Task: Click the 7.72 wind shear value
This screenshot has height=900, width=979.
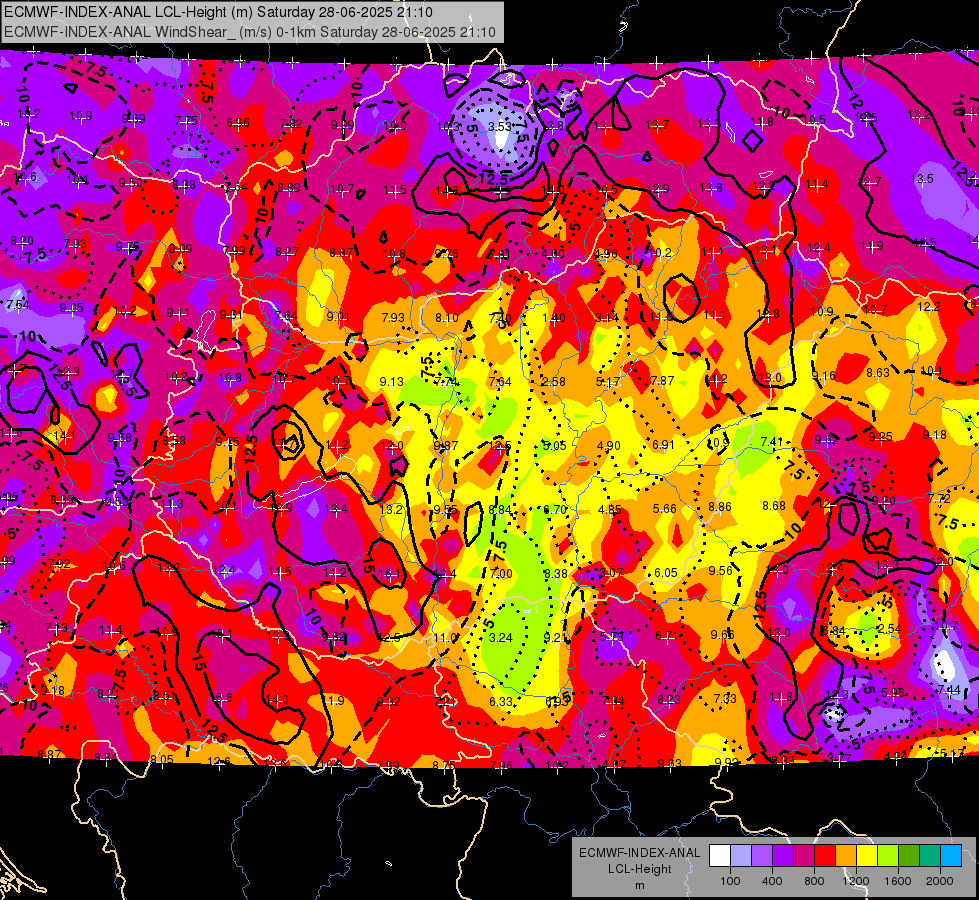Action: tap(939, 499)
